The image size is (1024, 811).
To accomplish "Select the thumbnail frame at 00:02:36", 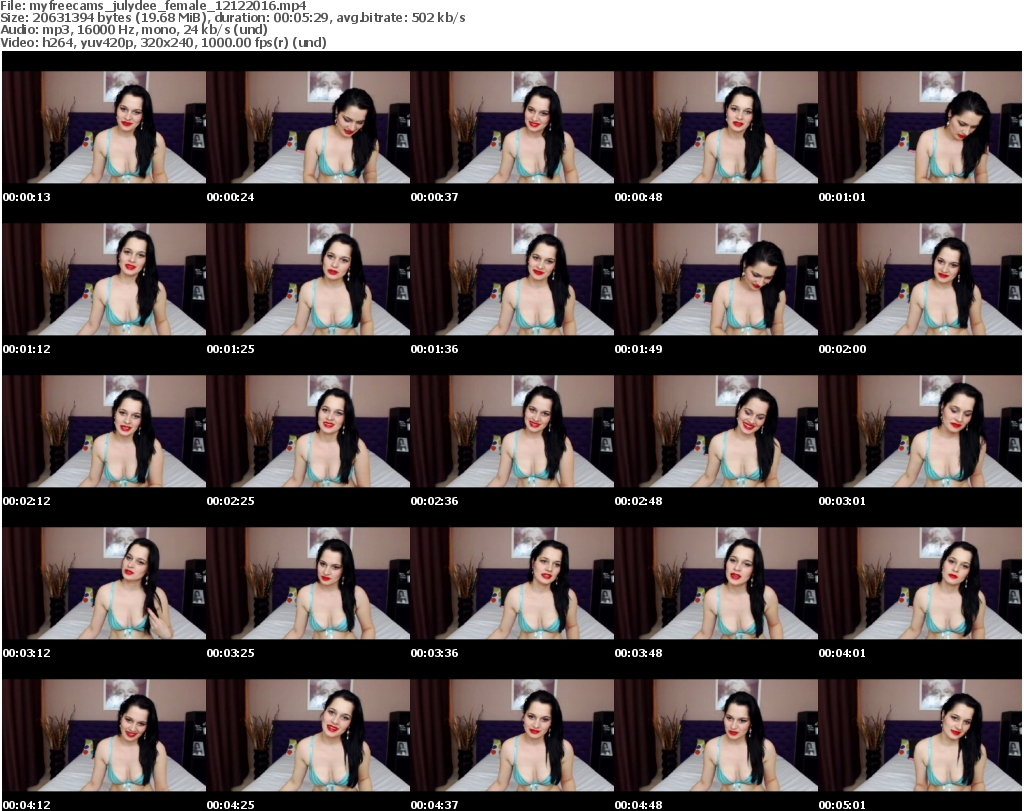I will tap(512, 432).
